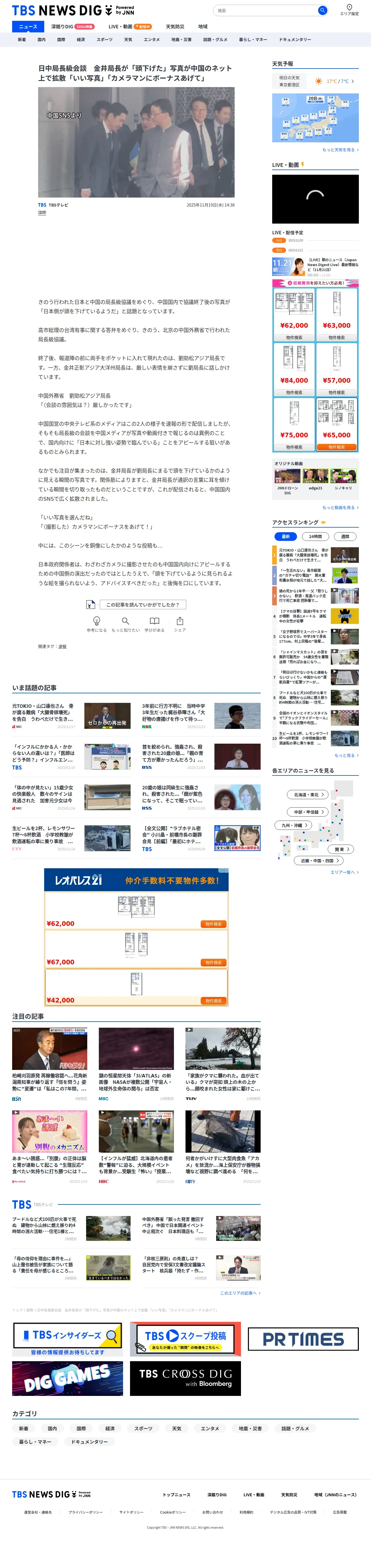
Task: Click the TBS スクープ投稿 banner
Action: pyautogui.click(x=185, y=1339)
